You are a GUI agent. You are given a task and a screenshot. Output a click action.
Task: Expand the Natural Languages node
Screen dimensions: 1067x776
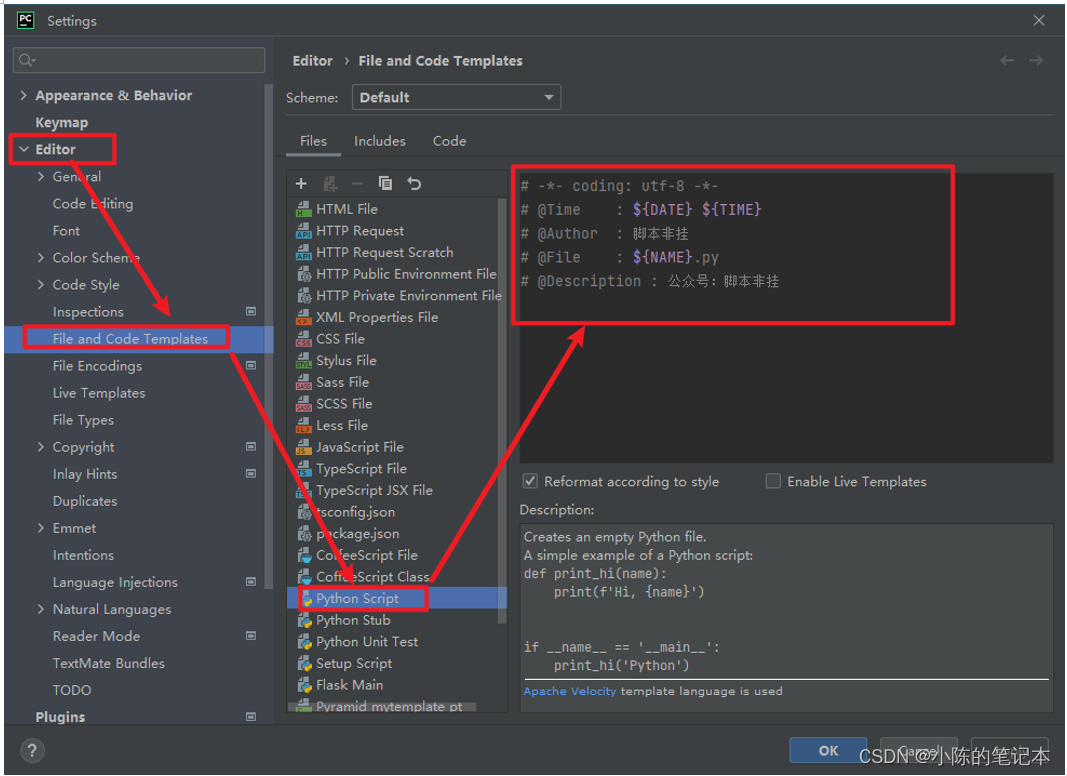41,609
